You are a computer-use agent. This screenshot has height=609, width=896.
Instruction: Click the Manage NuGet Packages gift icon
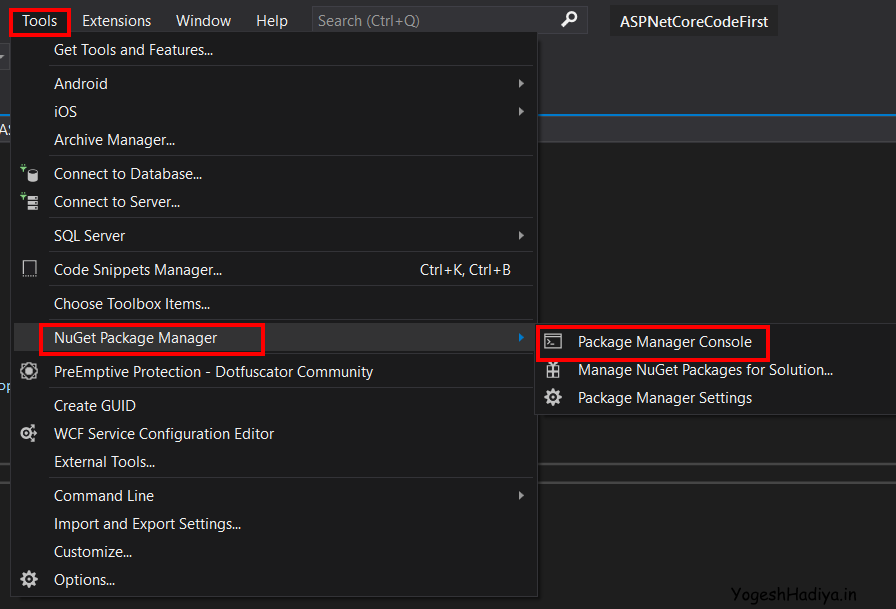553,370
